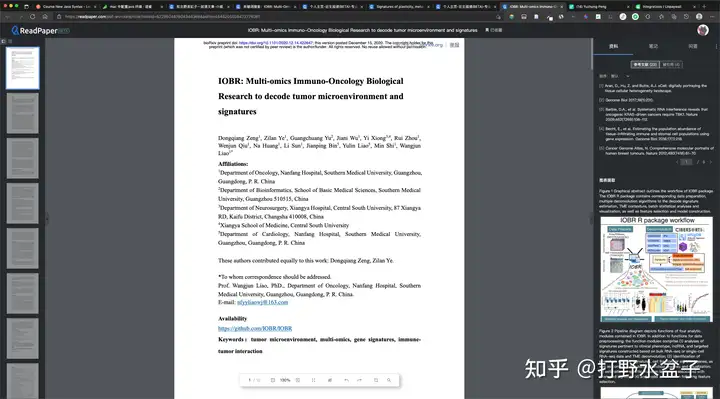Open the more options dots in right panel
The width and height of the screenshot is (720, 399).
(716, 46)
